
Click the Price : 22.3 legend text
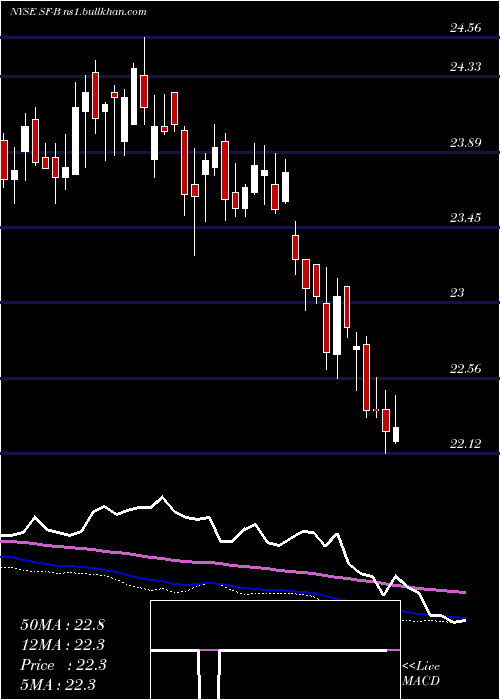[x=63, y=665]
